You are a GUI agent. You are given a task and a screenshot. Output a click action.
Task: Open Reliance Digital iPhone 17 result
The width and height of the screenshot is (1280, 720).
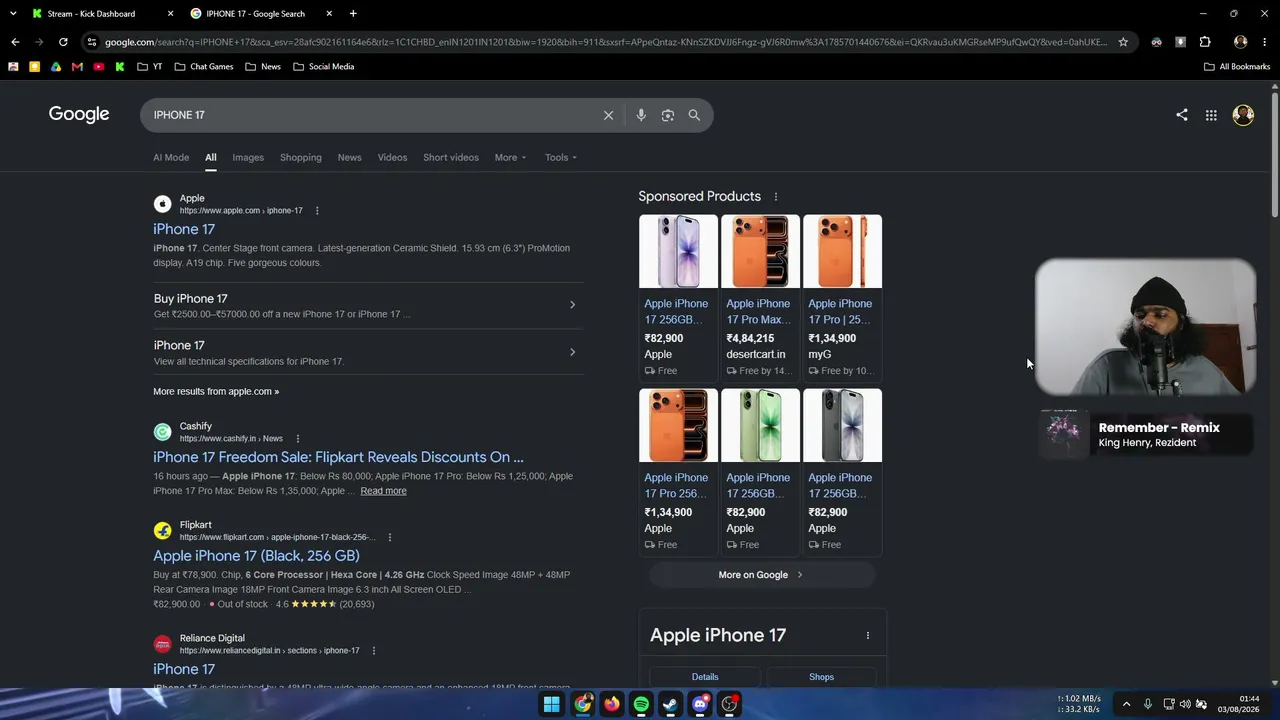pyautogui.click(x=184, y=669)
